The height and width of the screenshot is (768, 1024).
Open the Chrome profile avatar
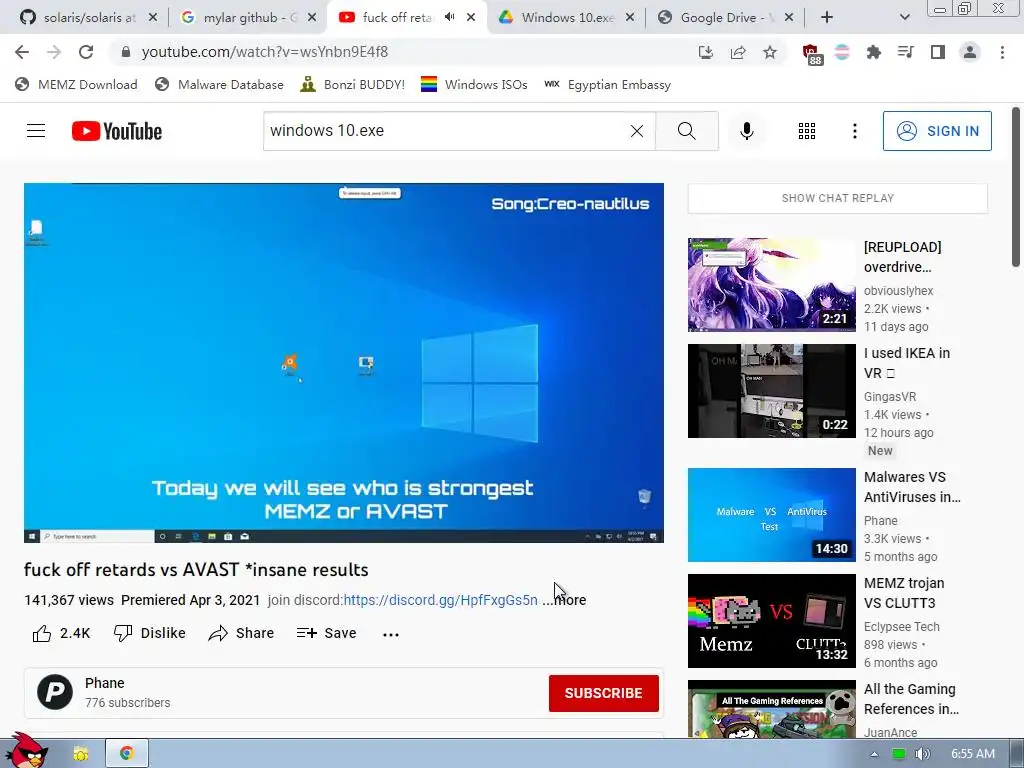(970, 52)
